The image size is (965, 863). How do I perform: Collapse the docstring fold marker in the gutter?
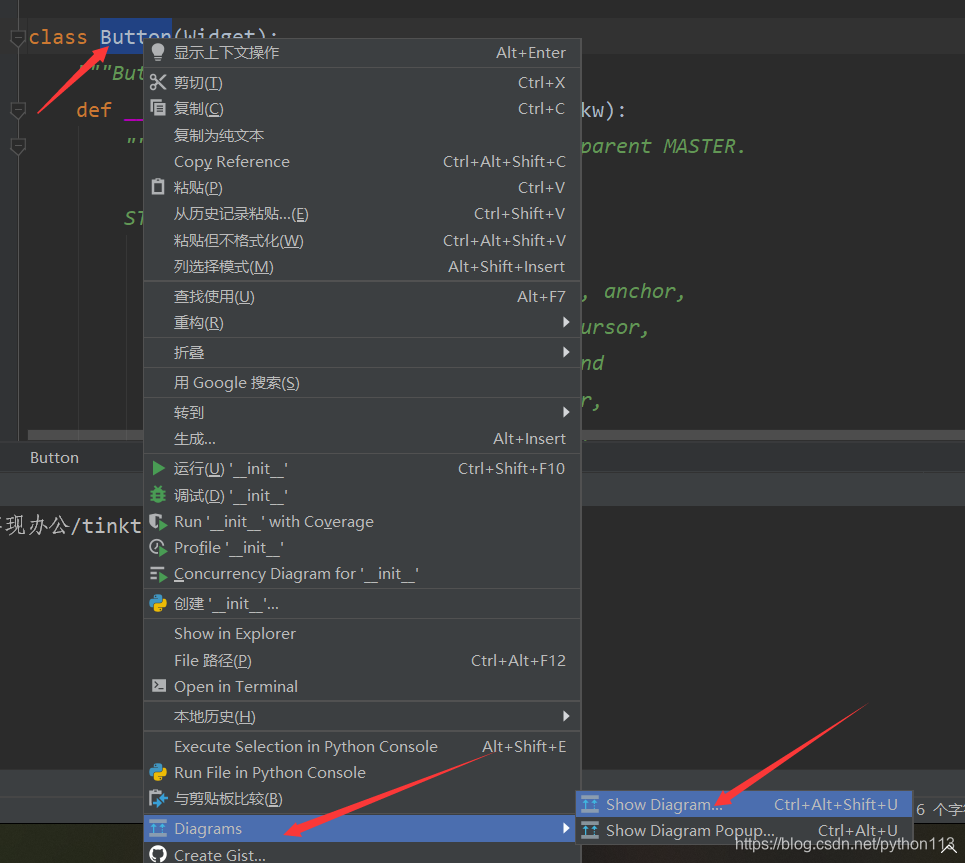click(18, 147)
